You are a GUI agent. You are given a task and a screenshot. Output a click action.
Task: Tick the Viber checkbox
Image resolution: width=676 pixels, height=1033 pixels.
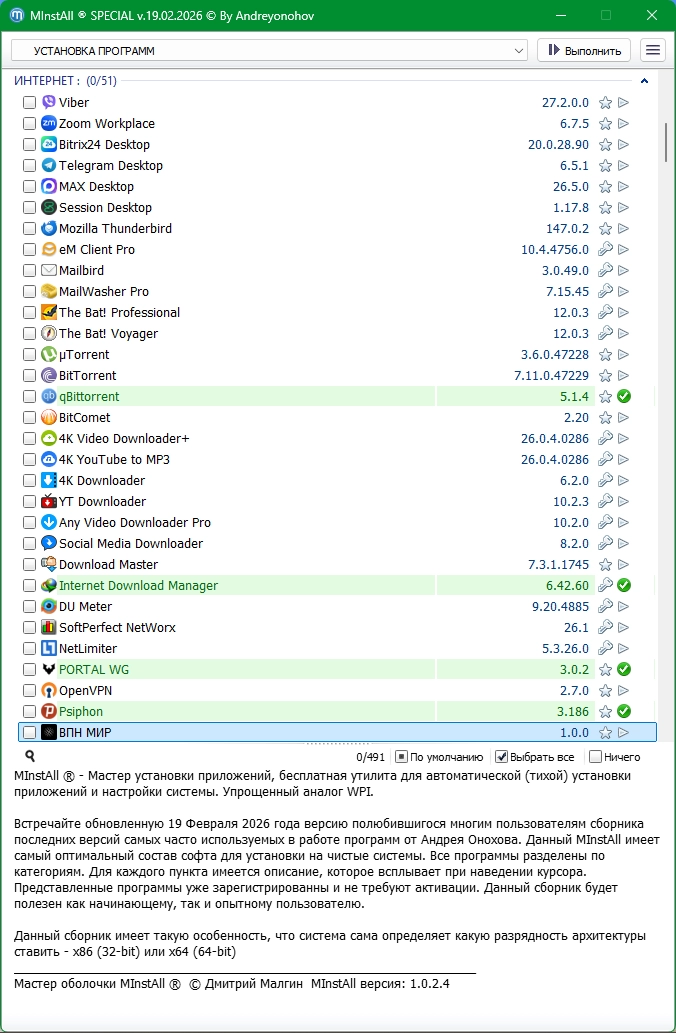pyautogui.click(x=29, y=102)
